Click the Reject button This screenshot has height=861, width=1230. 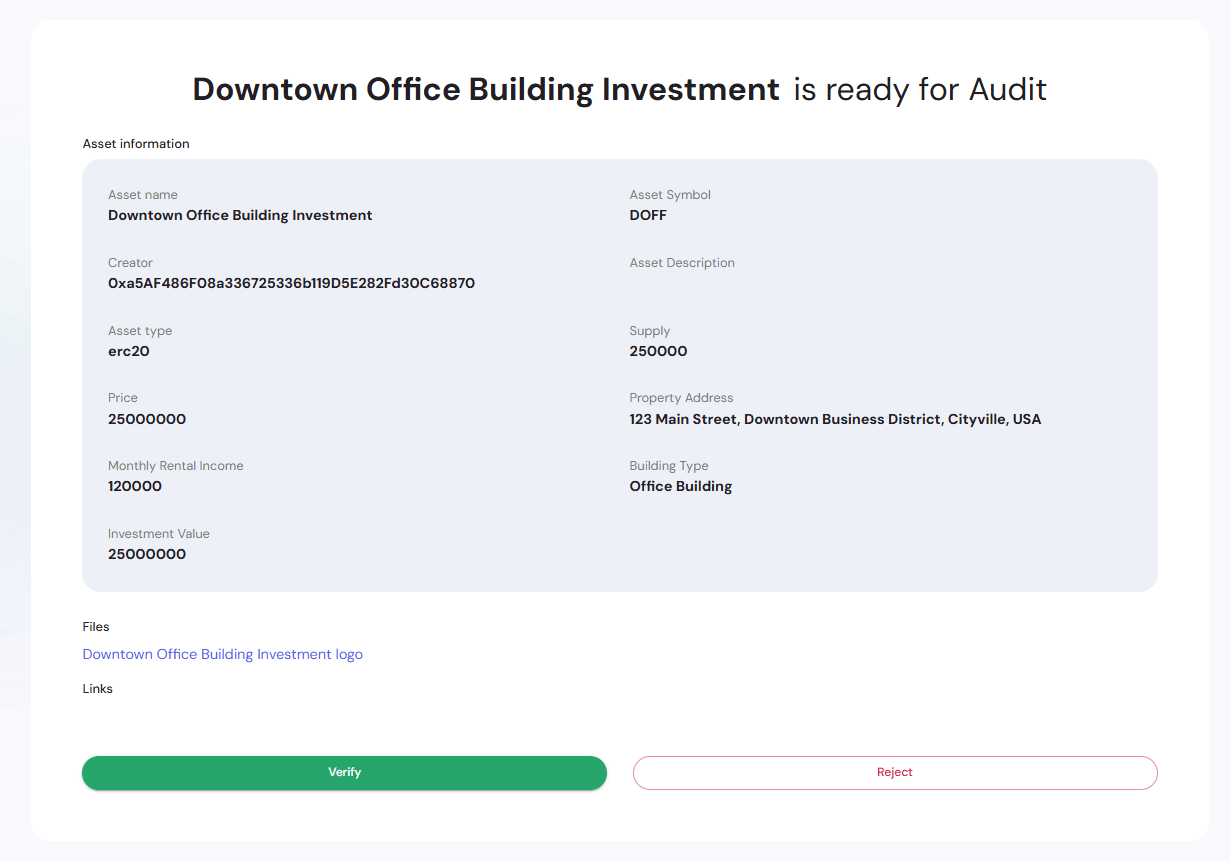(894, 772)
